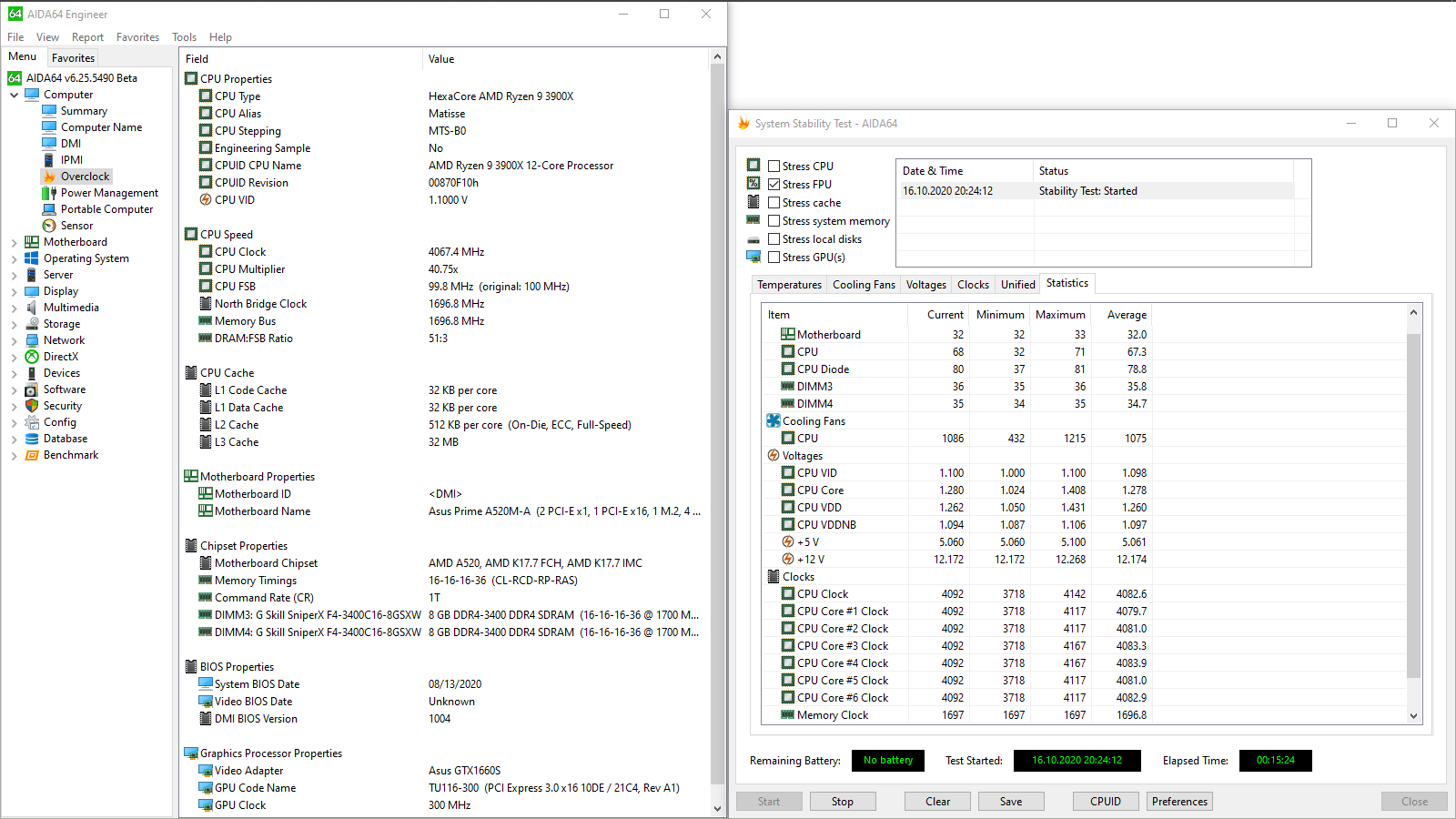This screenshot has width=1456, height=819.
Task: Click the Voltages icon in statistics list
Action: coord(773,456)
